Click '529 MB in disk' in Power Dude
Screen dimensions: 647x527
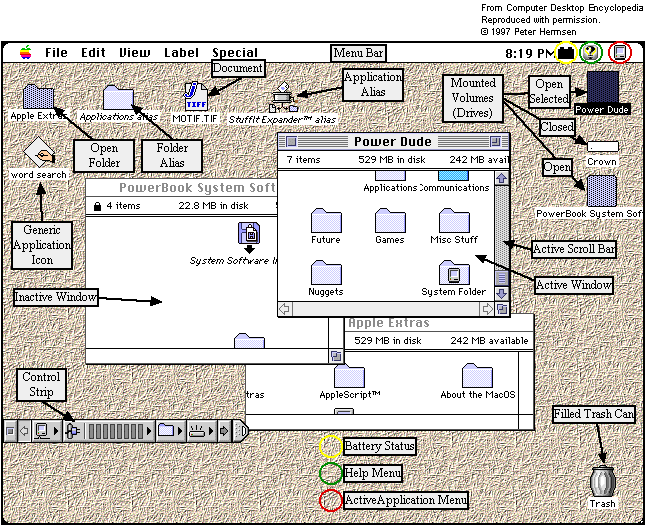coord(392,160)
